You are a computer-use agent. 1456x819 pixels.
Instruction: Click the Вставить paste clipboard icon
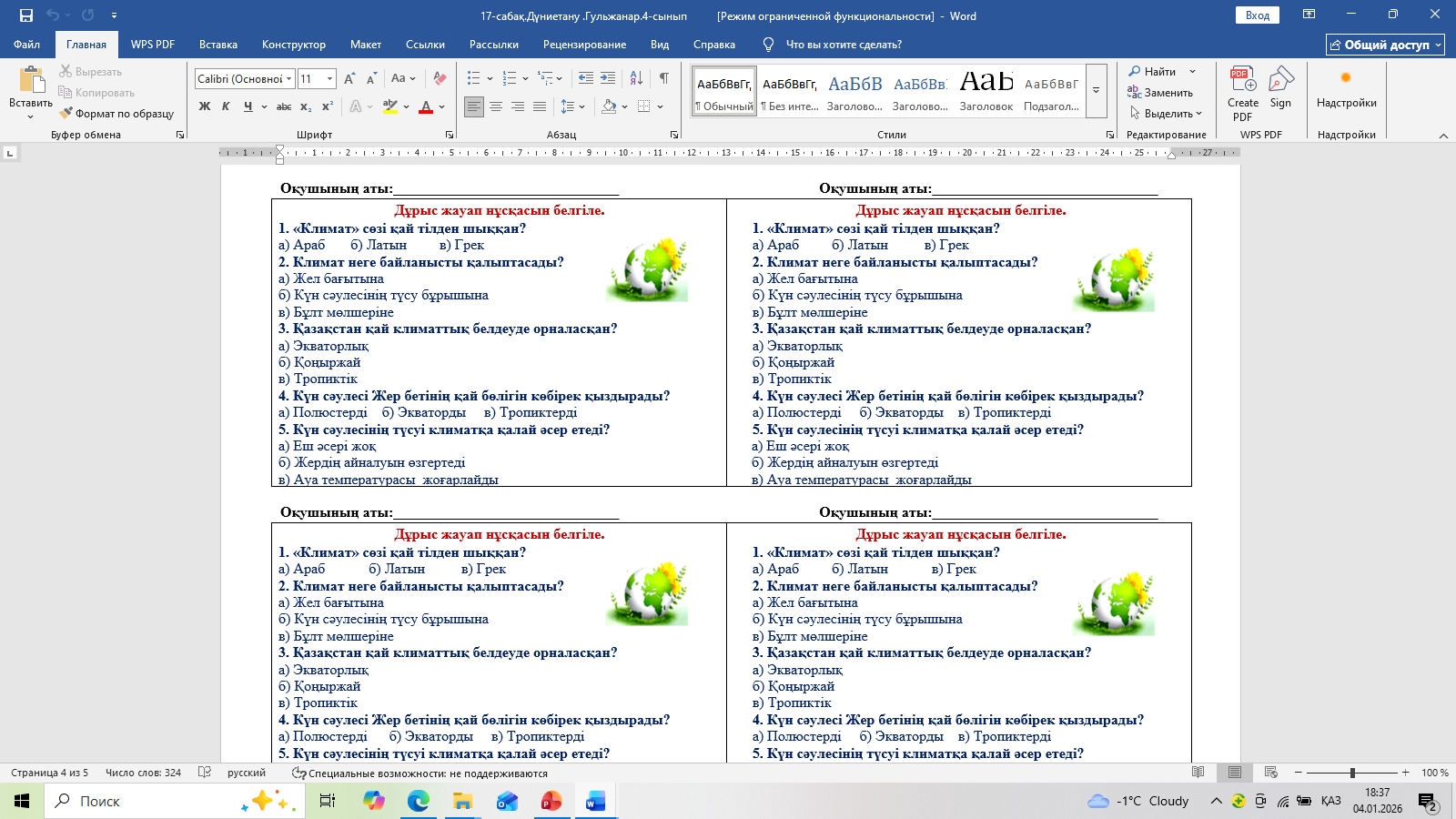point(31,80)
